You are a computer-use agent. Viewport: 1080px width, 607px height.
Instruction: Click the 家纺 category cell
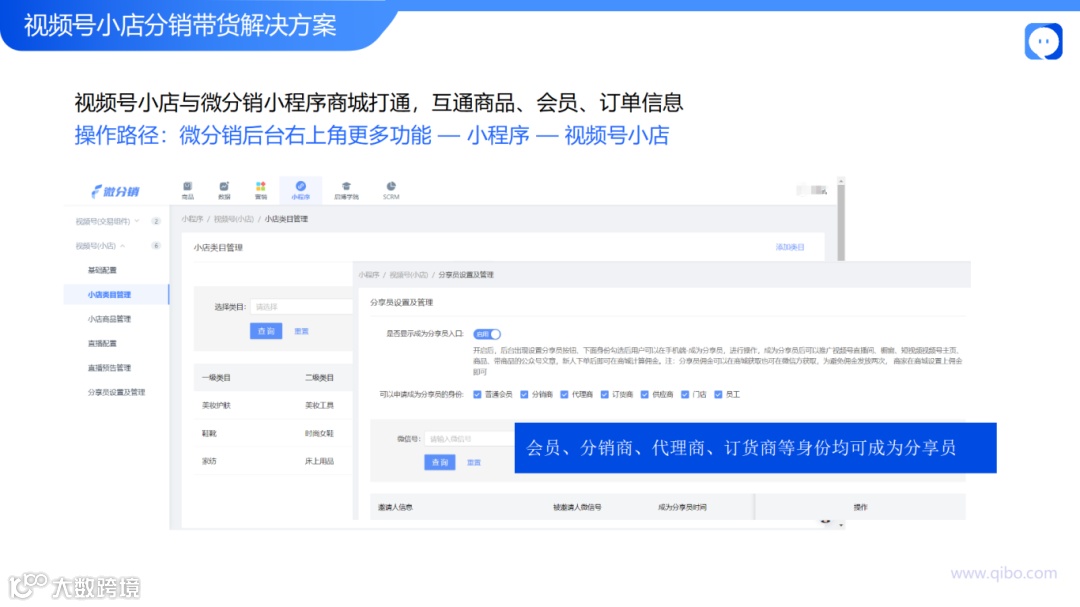(209, 461)
